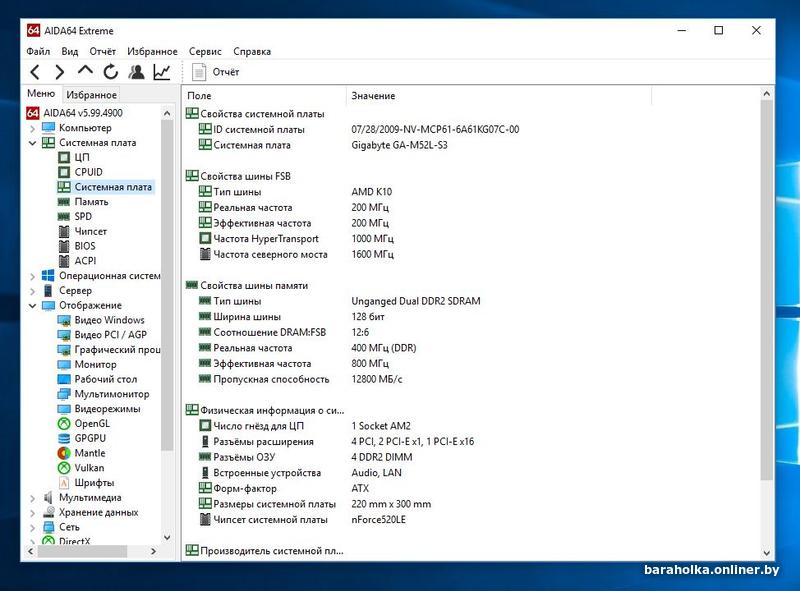Open the OpenGL tree item
800x591 pixels.
(92, 424)
